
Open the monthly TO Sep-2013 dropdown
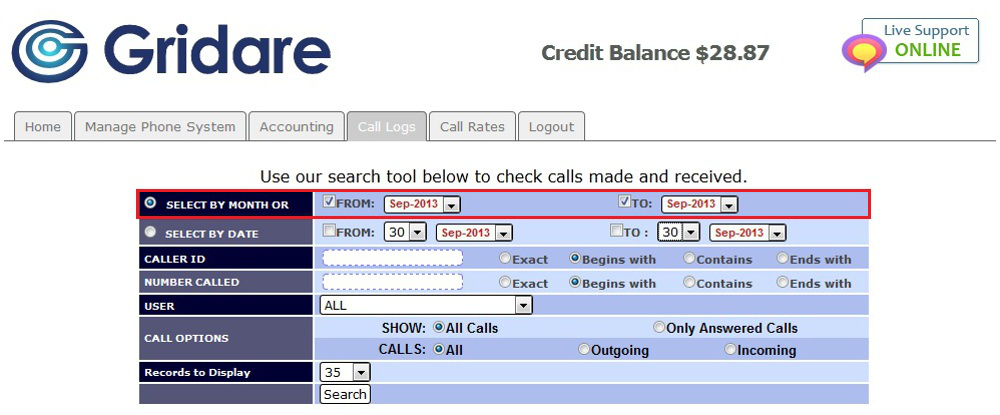(x=699, y=204)
